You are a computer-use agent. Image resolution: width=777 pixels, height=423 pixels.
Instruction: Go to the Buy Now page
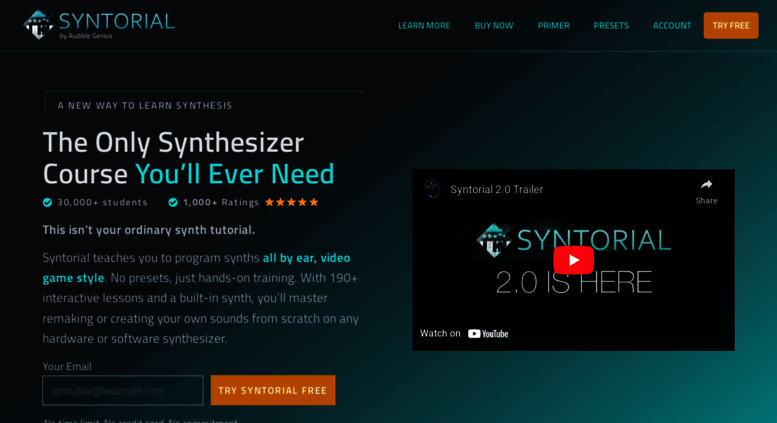pyautogui.click(x=494, y=26)
